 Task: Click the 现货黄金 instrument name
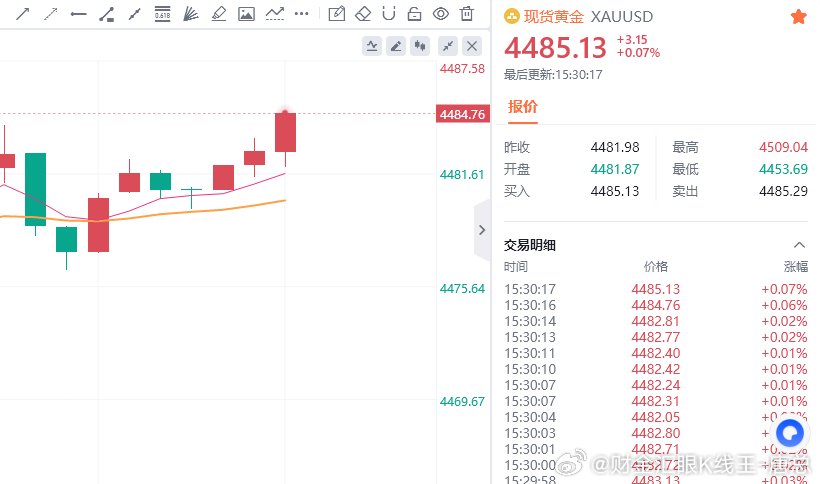554,17
